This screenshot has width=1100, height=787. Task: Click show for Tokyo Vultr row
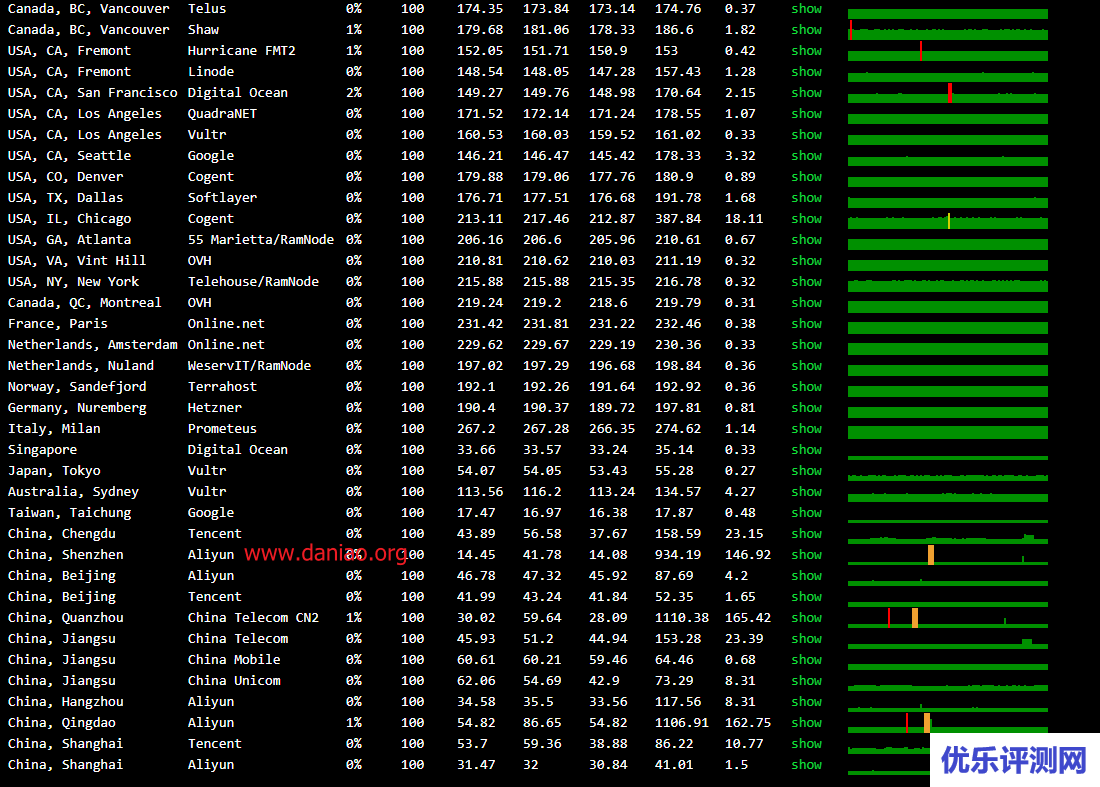[806, 471]
